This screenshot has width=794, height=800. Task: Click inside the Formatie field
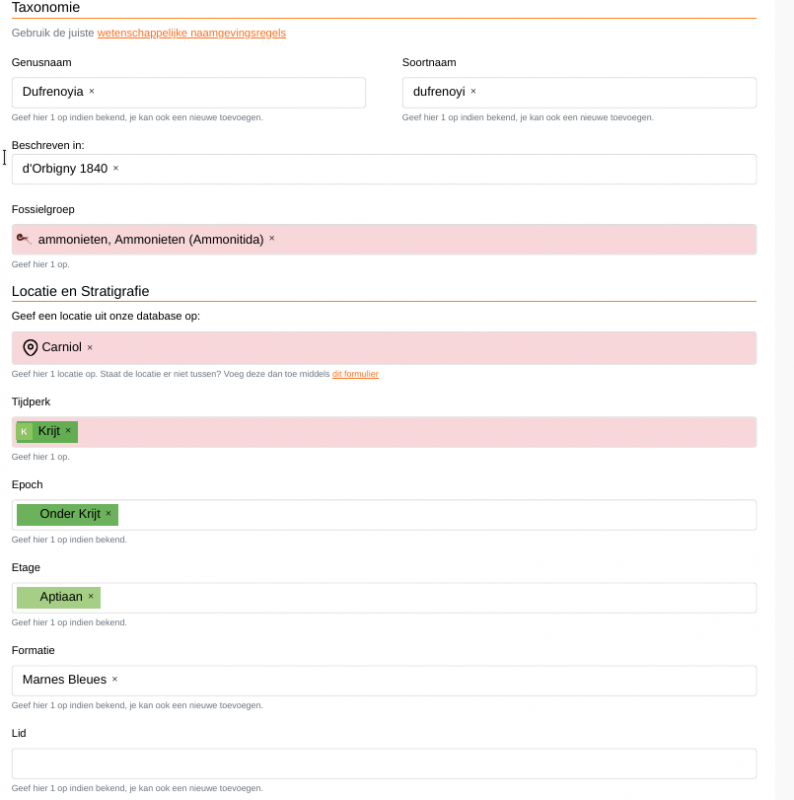430,680
